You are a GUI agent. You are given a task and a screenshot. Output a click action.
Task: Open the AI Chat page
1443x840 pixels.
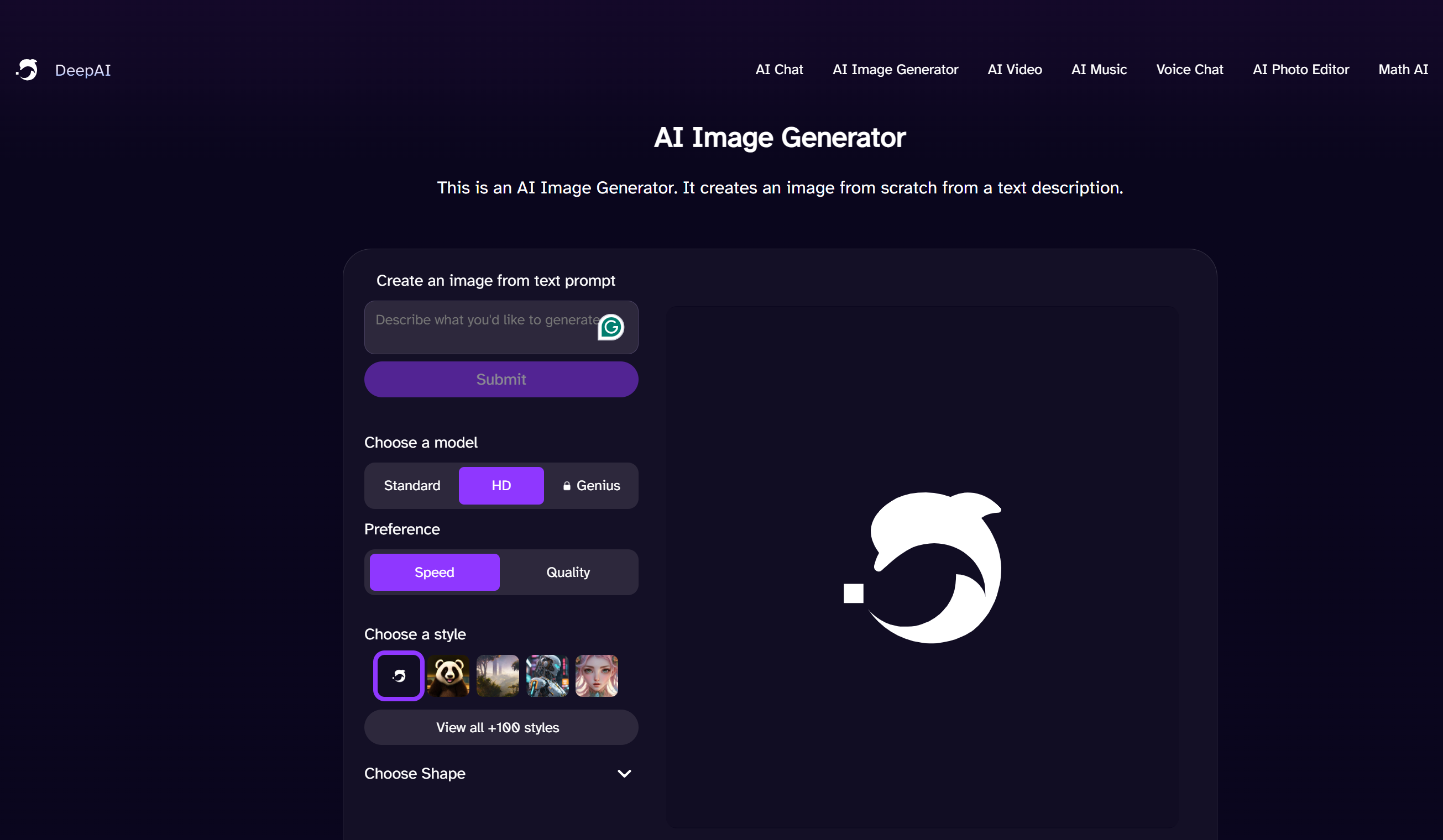click(779, 69)
